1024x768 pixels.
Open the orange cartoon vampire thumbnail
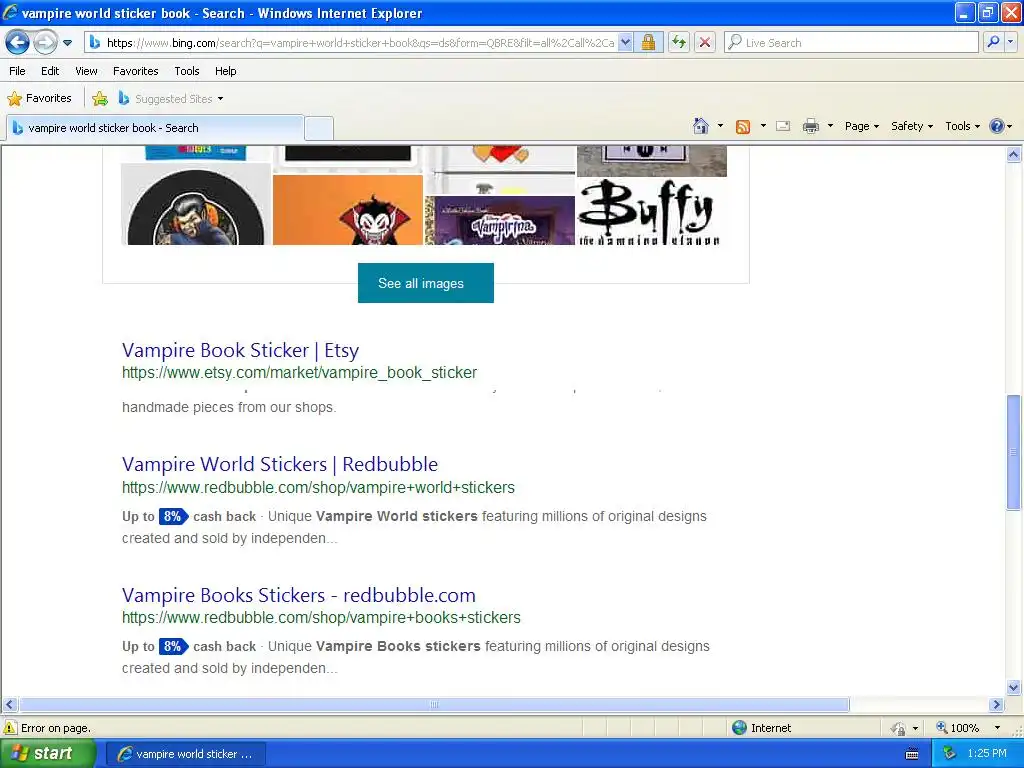348,210
